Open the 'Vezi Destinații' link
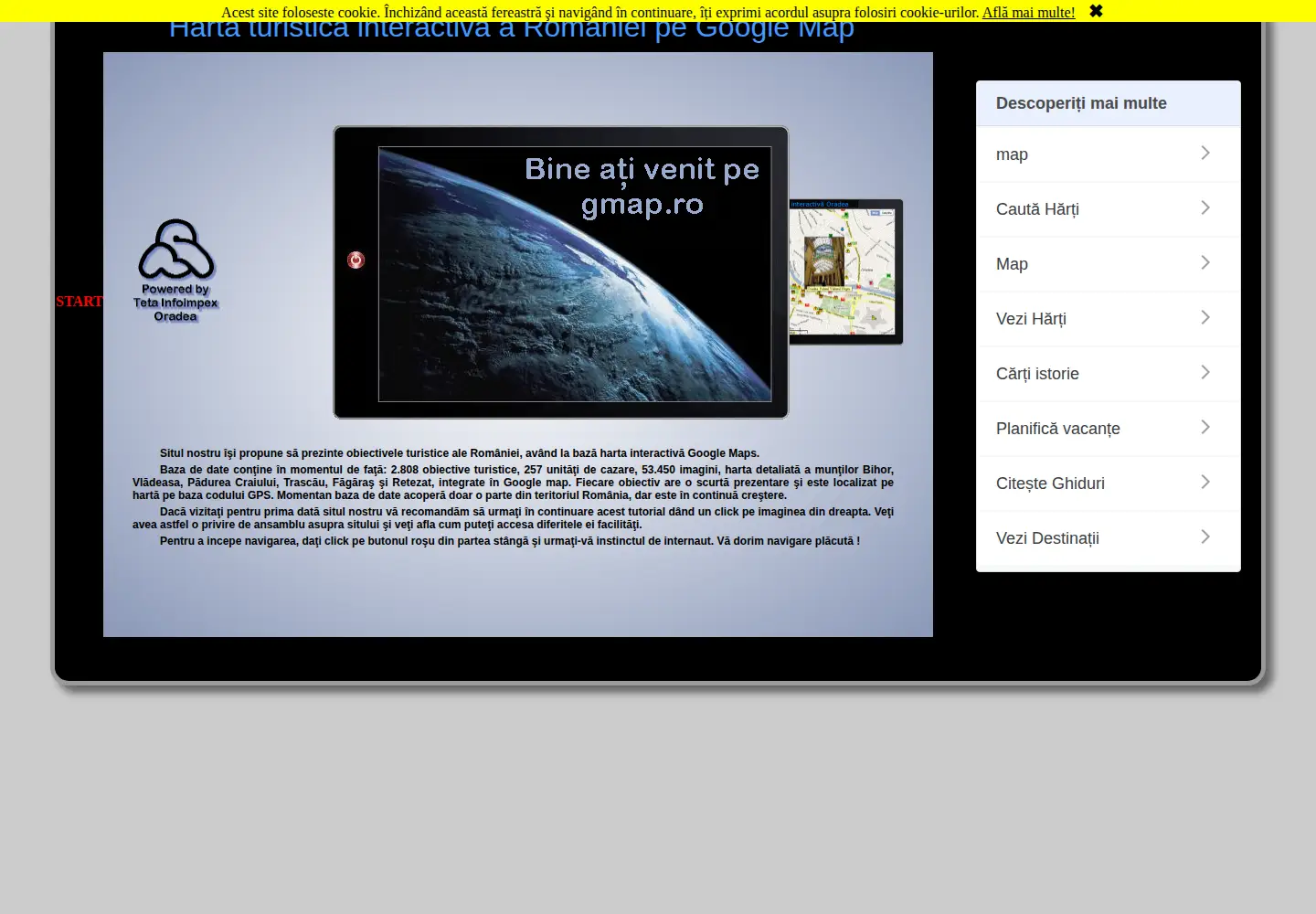Viewport: 1316px width, 914px height. tap(1109, 538)
